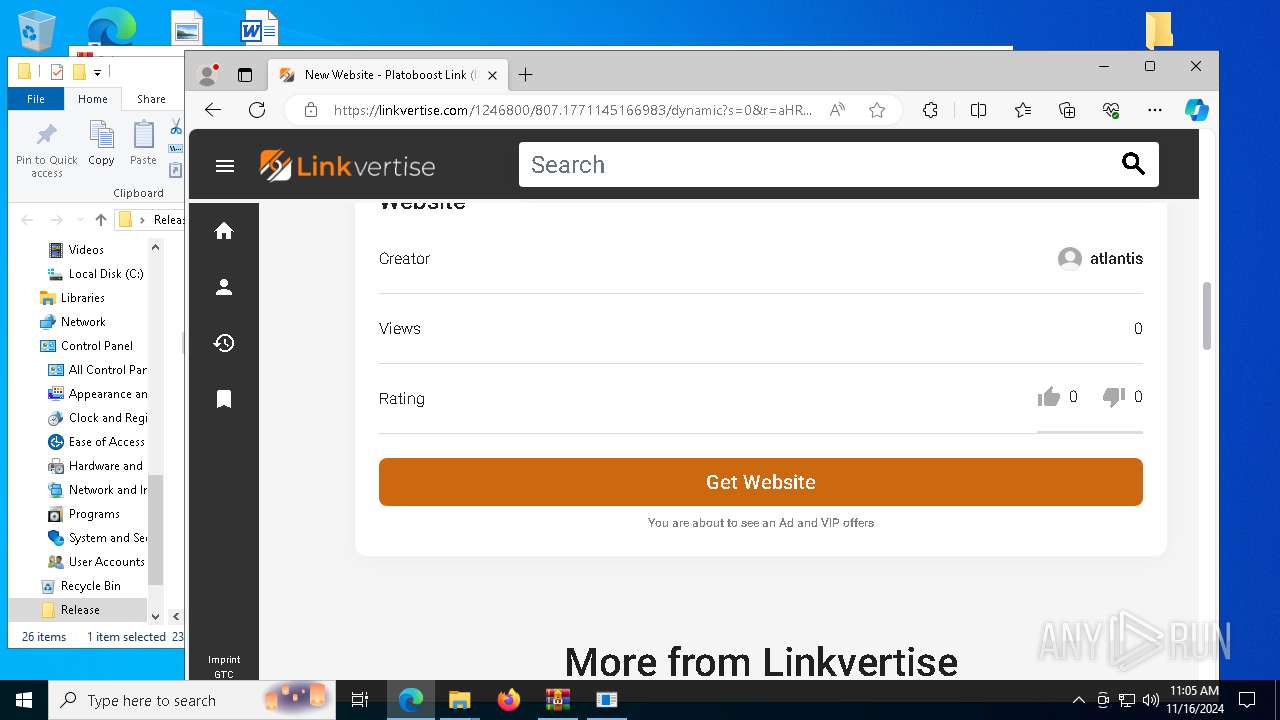The image size is (1280, 720).
Task: Click the Linkvertise logo
Action: [x=347, y=166]
